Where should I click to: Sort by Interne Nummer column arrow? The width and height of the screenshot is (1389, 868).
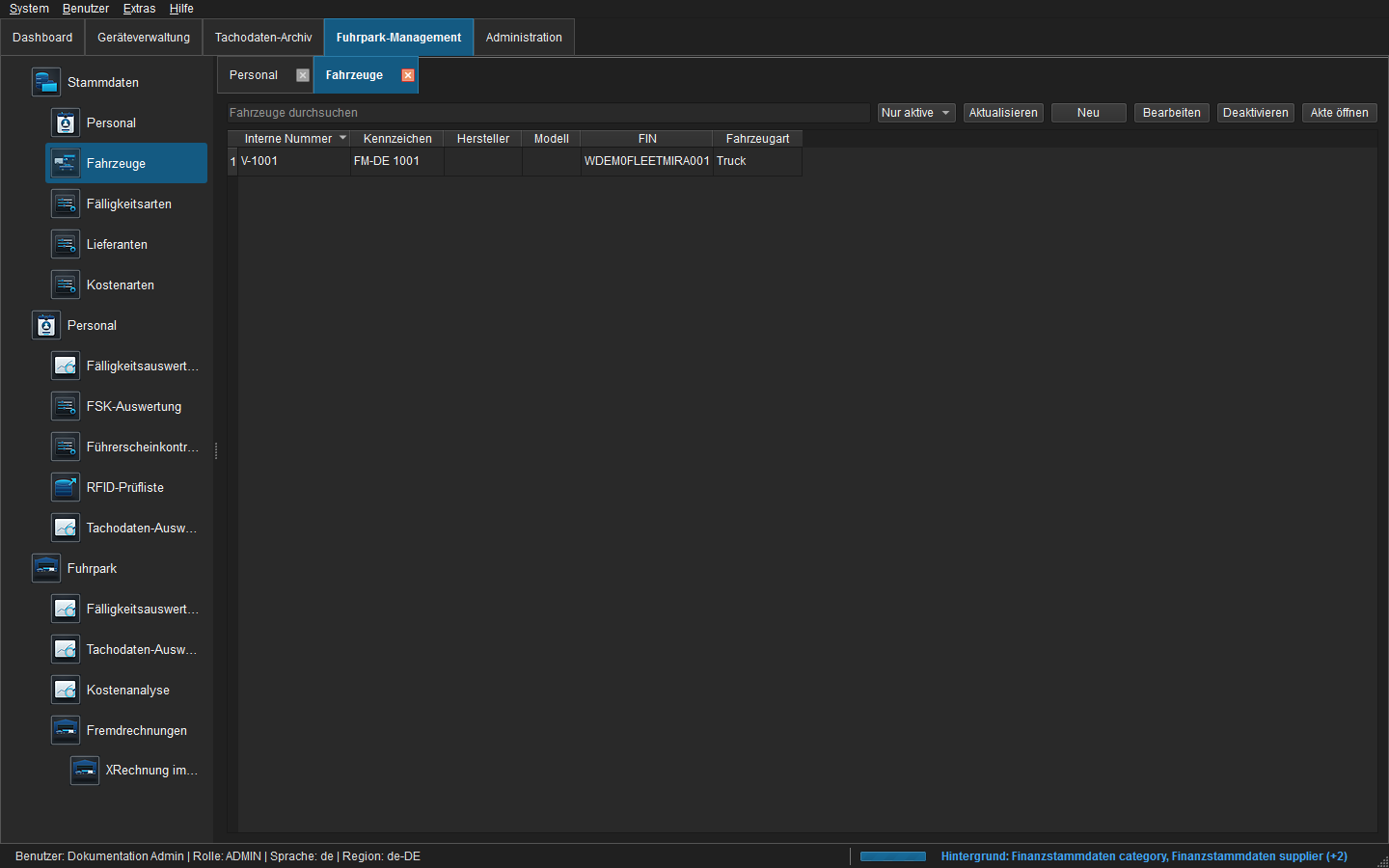[342, 138]
